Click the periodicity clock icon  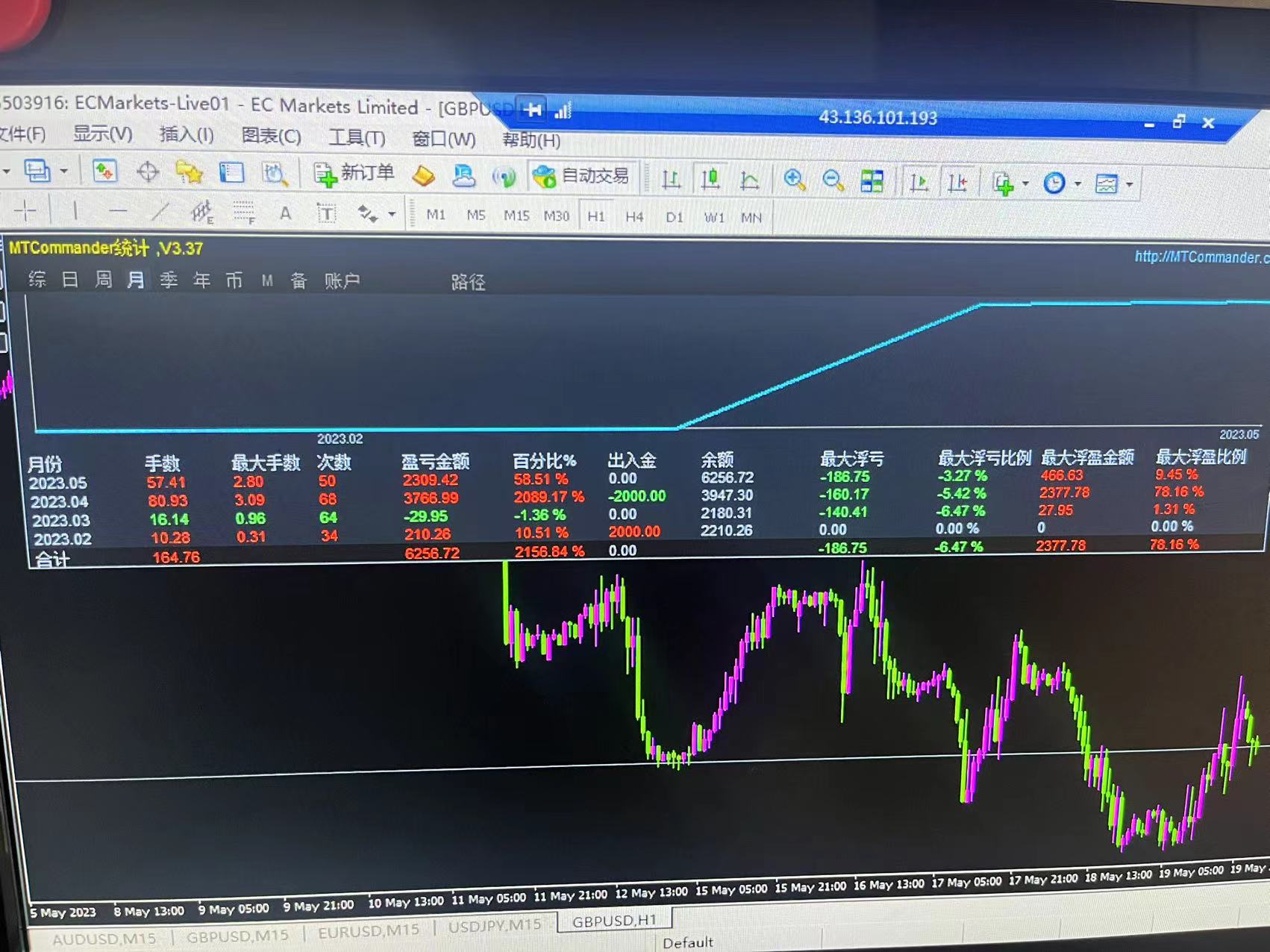1054,183
